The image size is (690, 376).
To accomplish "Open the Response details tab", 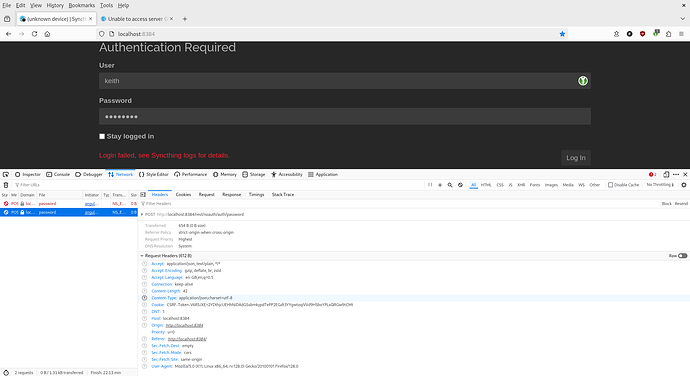I will pyautogui.click(x=231, y=194).
